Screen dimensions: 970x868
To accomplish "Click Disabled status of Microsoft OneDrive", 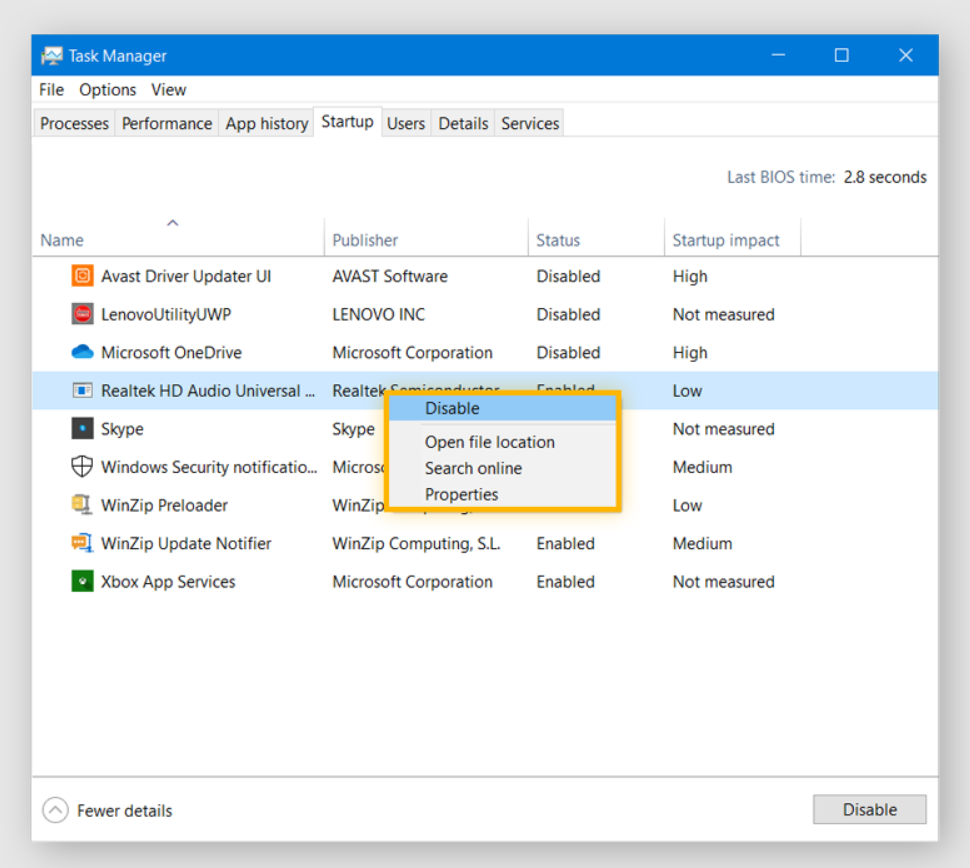I will coord(568,353).
